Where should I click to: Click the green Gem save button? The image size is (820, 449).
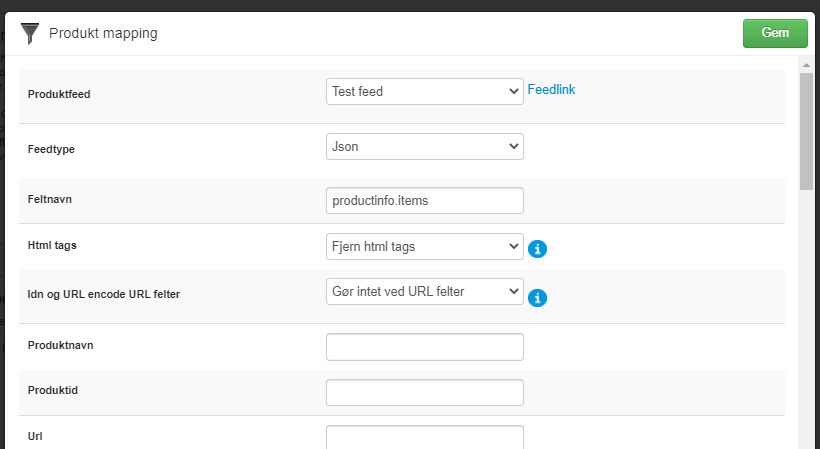click(775, 33)
